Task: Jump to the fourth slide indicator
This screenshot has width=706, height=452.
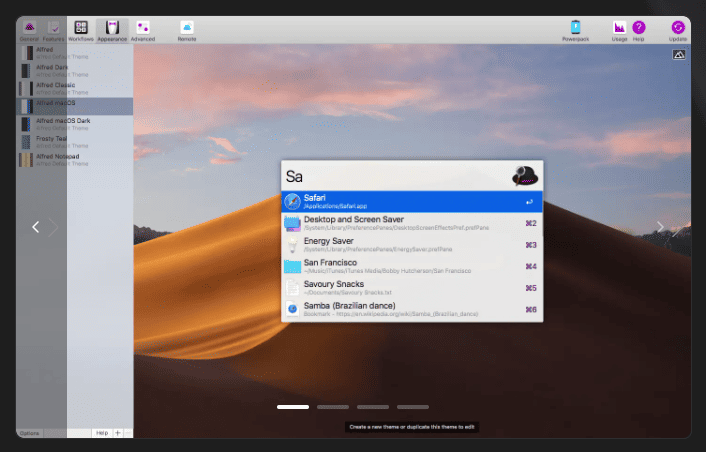Action: (413, 407)
